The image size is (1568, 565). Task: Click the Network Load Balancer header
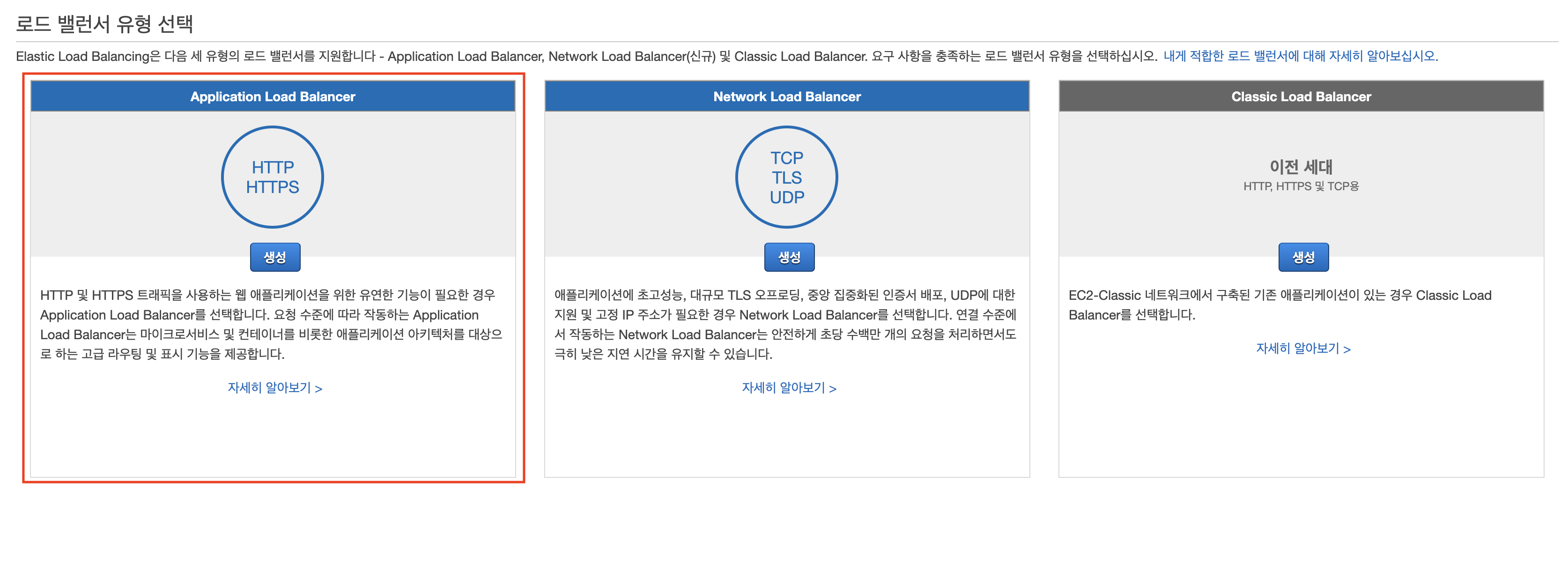click(786, 96)
